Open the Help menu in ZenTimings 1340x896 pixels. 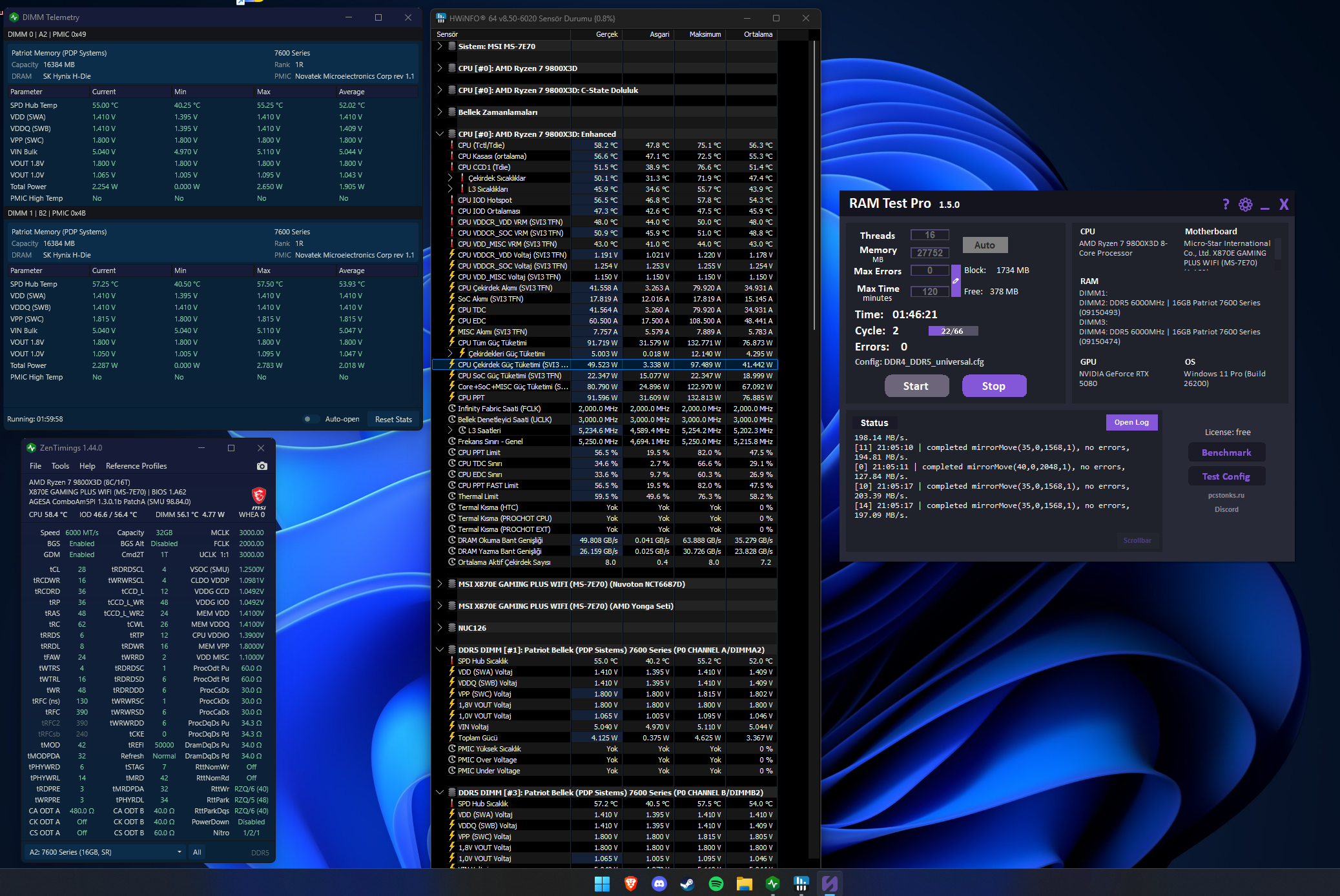coord(87,466)
